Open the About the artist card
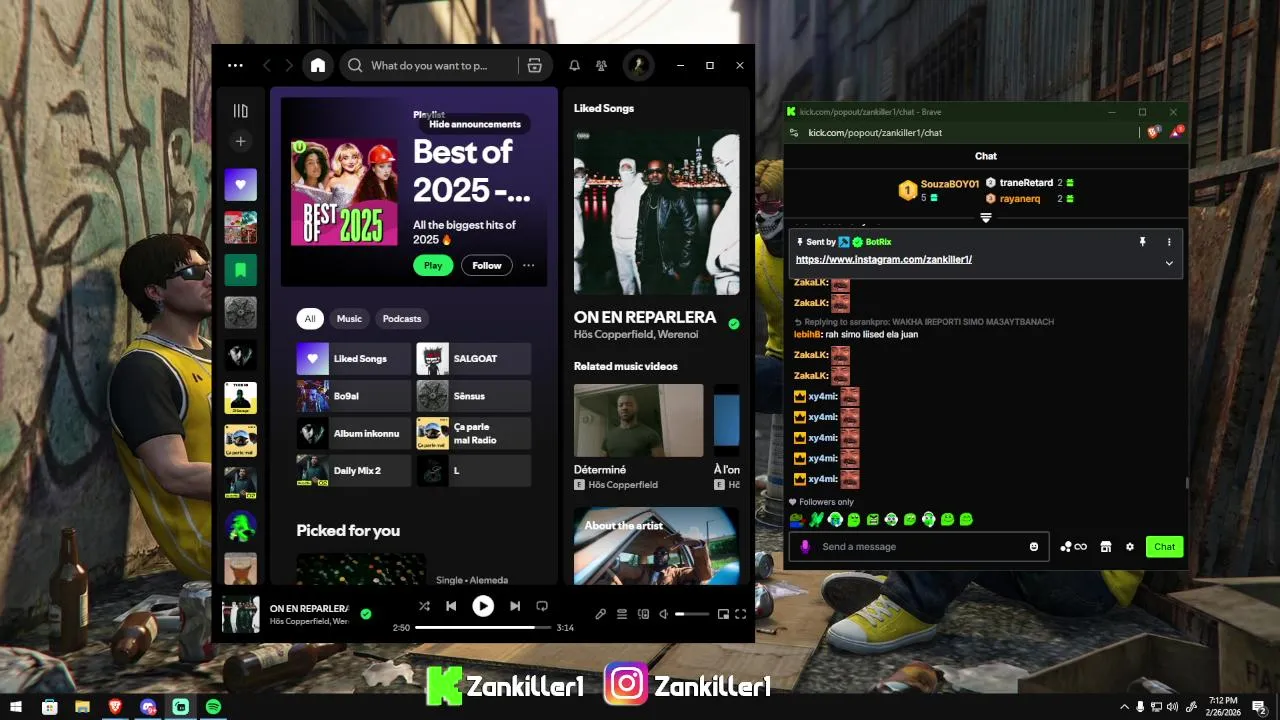Image resolution: width=1280 pixels, height=720 pixels. 656,546
